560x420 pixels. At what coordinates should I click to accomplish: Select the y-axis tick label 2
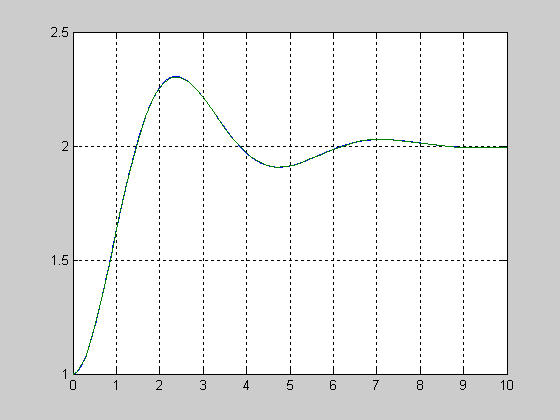[65, 146]
